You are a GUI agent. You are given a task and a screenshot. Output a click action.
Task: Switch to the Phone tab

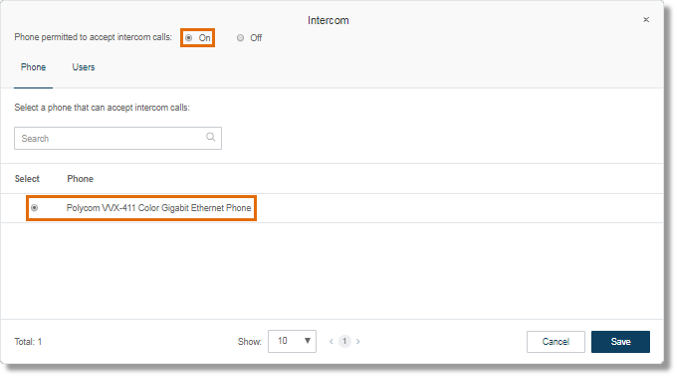[x=33, y=67]
